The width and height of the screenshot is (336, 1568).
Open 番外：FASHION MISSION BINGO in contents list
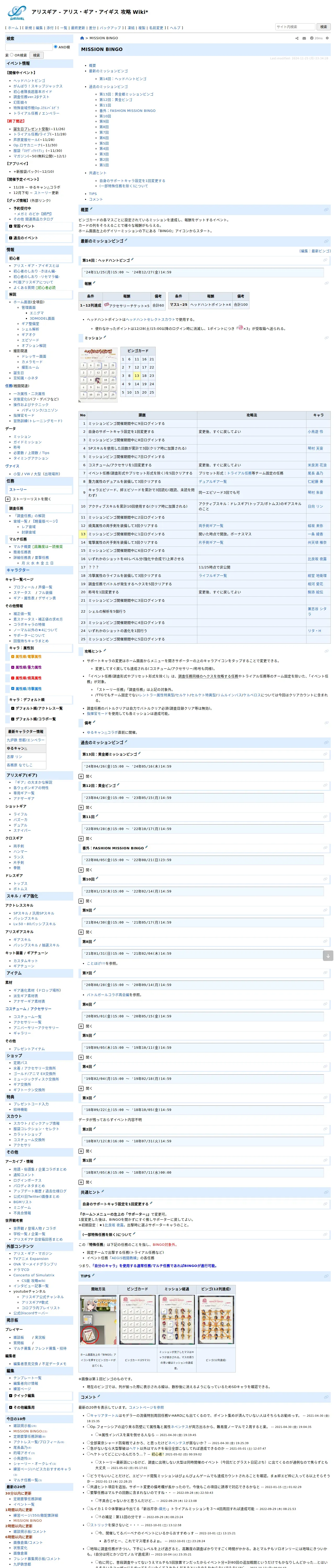(x=127, y=111)
